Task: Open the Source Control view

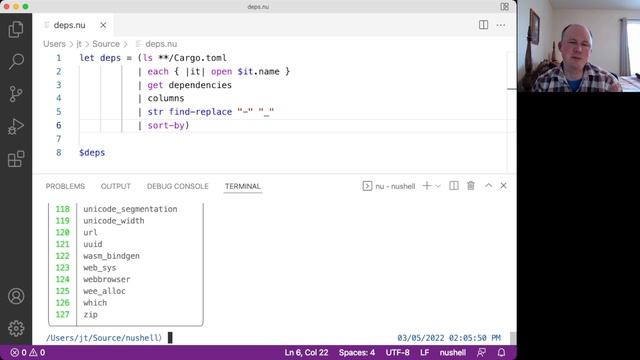Action: pyautogui.click(x=16, y=94)
